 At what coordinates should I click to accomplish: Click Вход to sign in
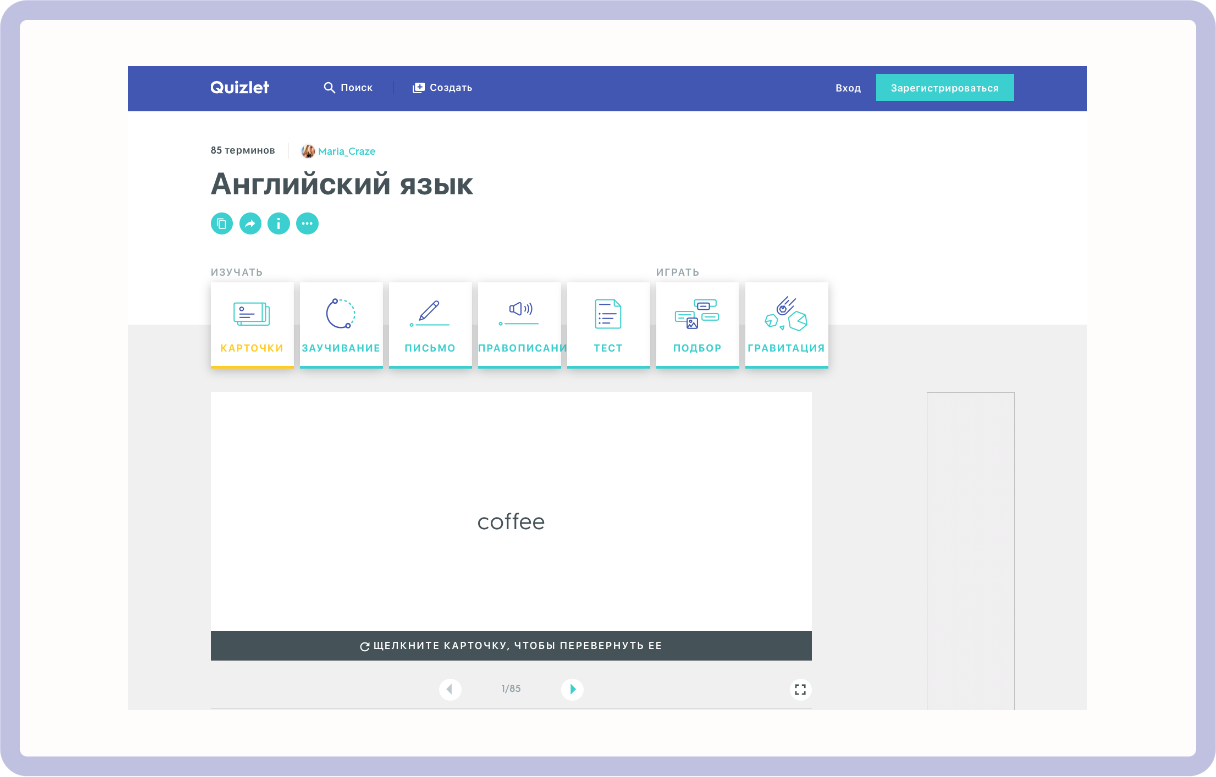click(848, 87)
